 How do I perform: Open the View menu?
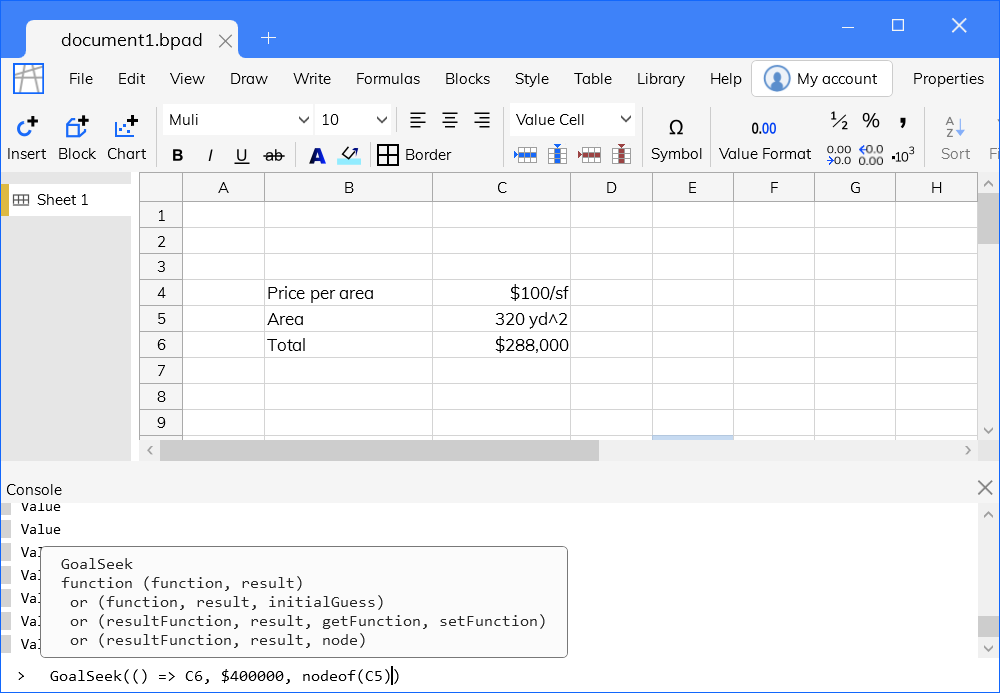pos(187,79)
